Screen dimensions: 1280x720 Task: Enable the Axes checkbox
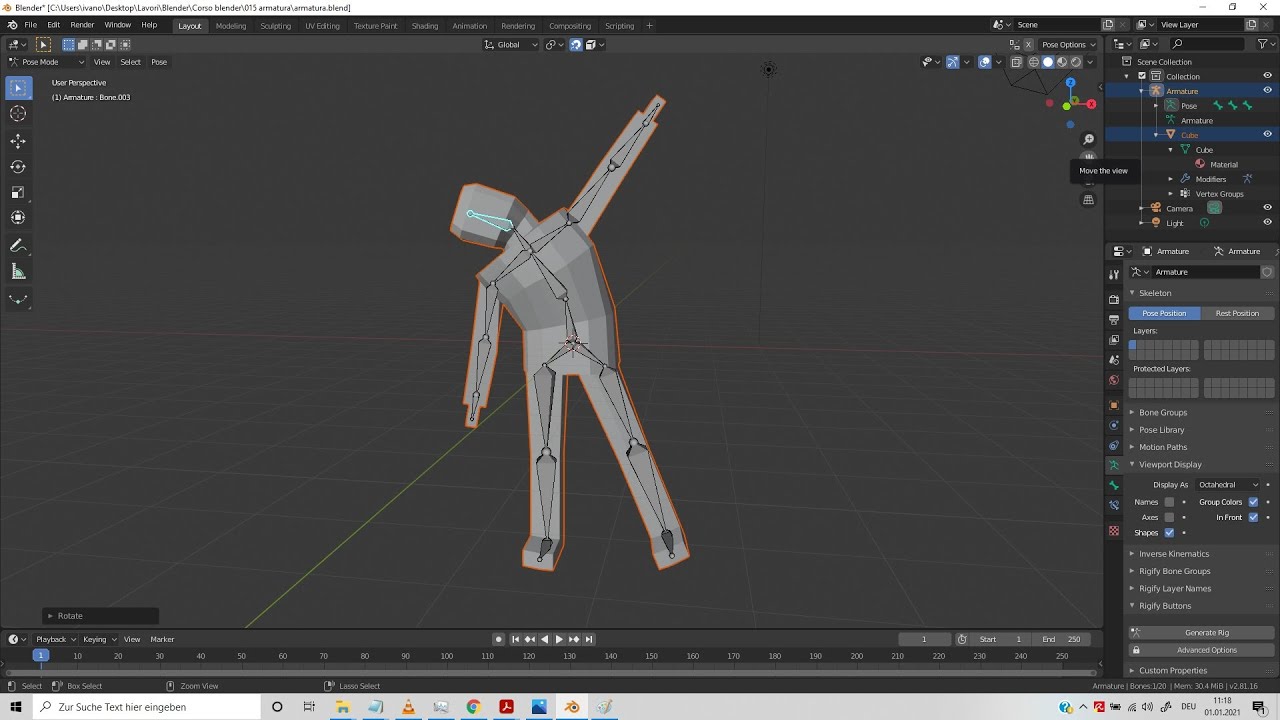[1169, 517]
